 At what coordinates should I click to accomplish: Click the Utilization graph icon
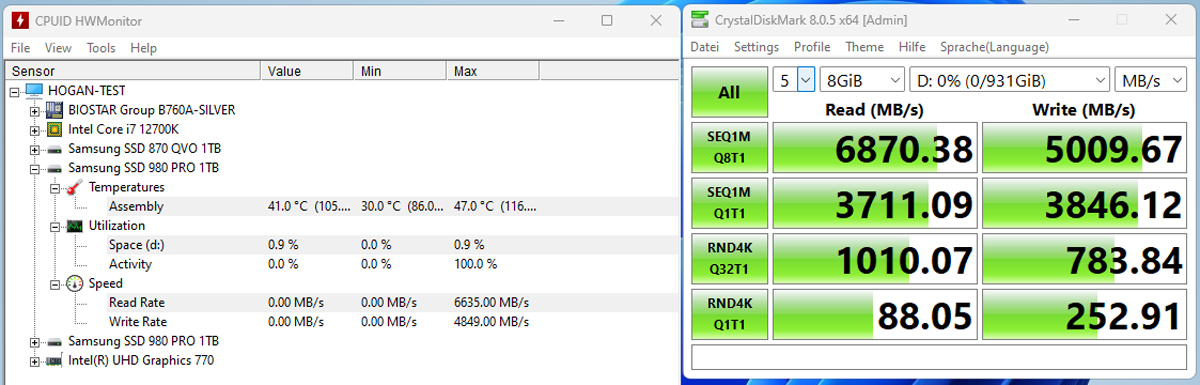click(x=75, y=226)
